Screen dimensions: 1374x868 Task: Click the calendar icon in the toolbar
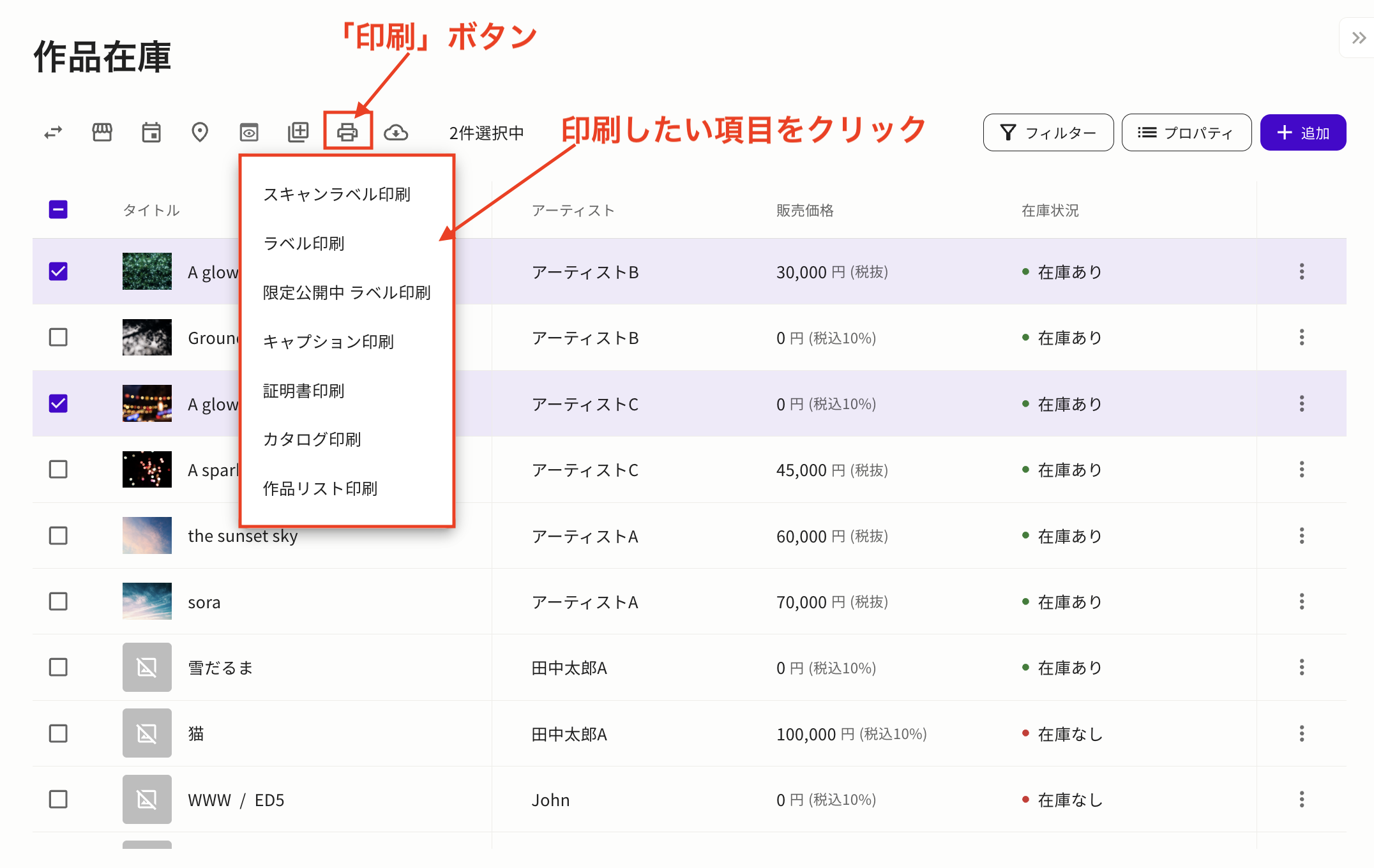[151, 132]
